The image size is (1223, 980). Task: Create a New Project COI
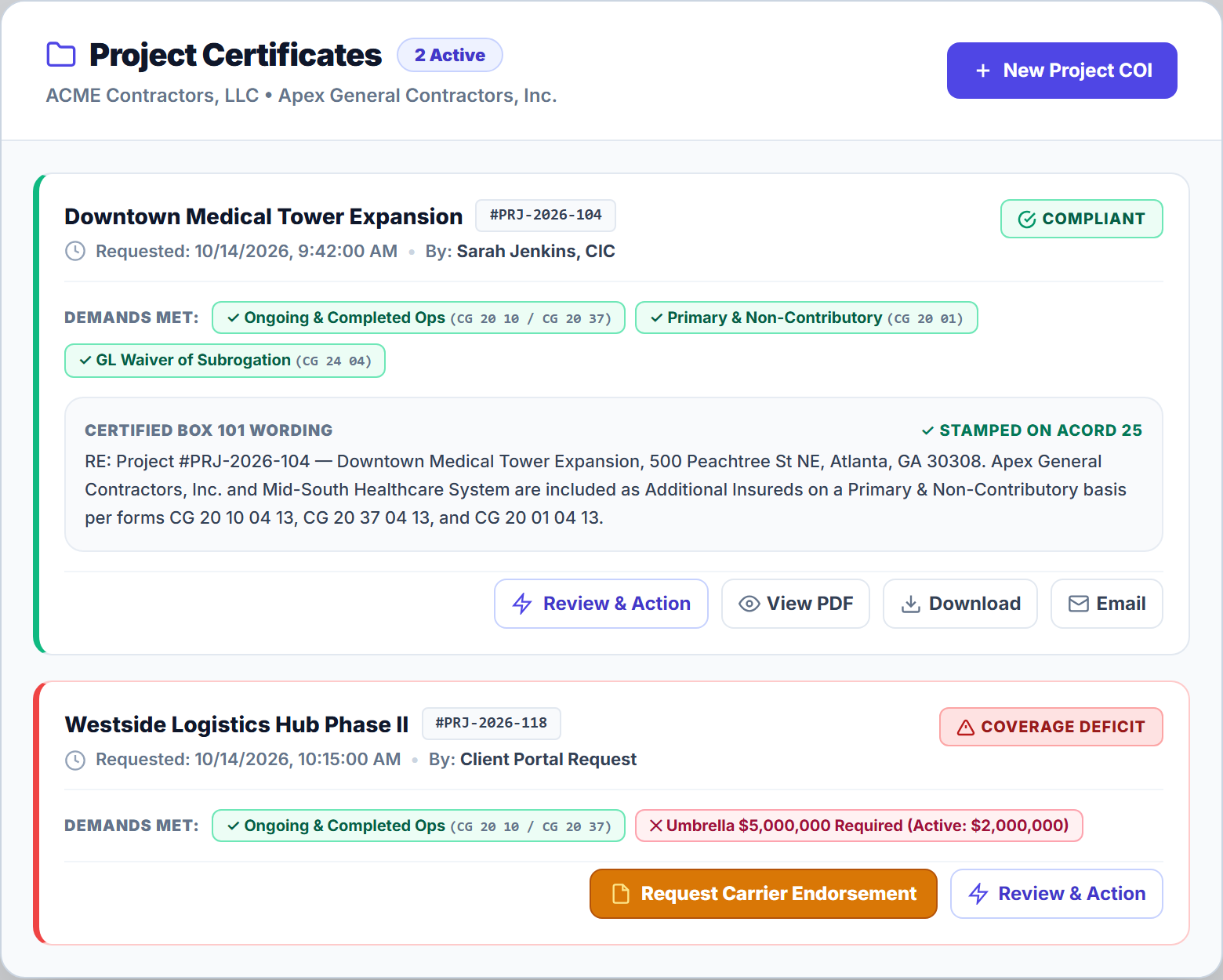[x=1062, y=71]
